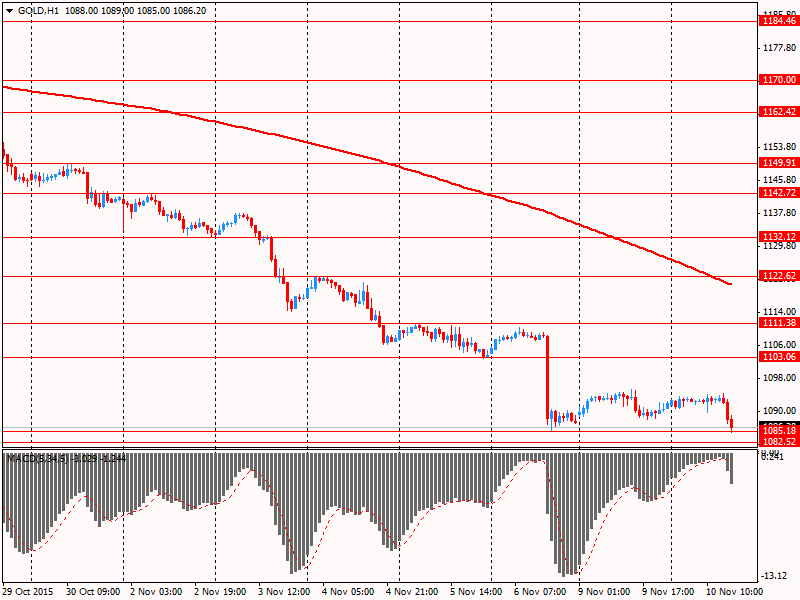
Task: Click the 2 Nov 03:00 time label
Action: tap(156, 592)
